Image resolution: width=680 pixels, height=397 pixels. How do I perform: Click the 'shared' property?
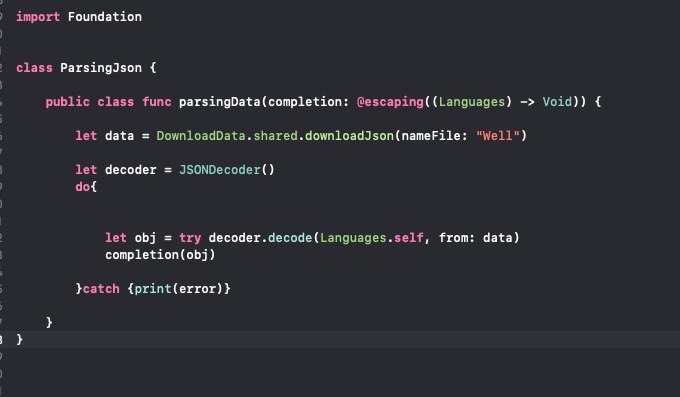click(275, 136)
